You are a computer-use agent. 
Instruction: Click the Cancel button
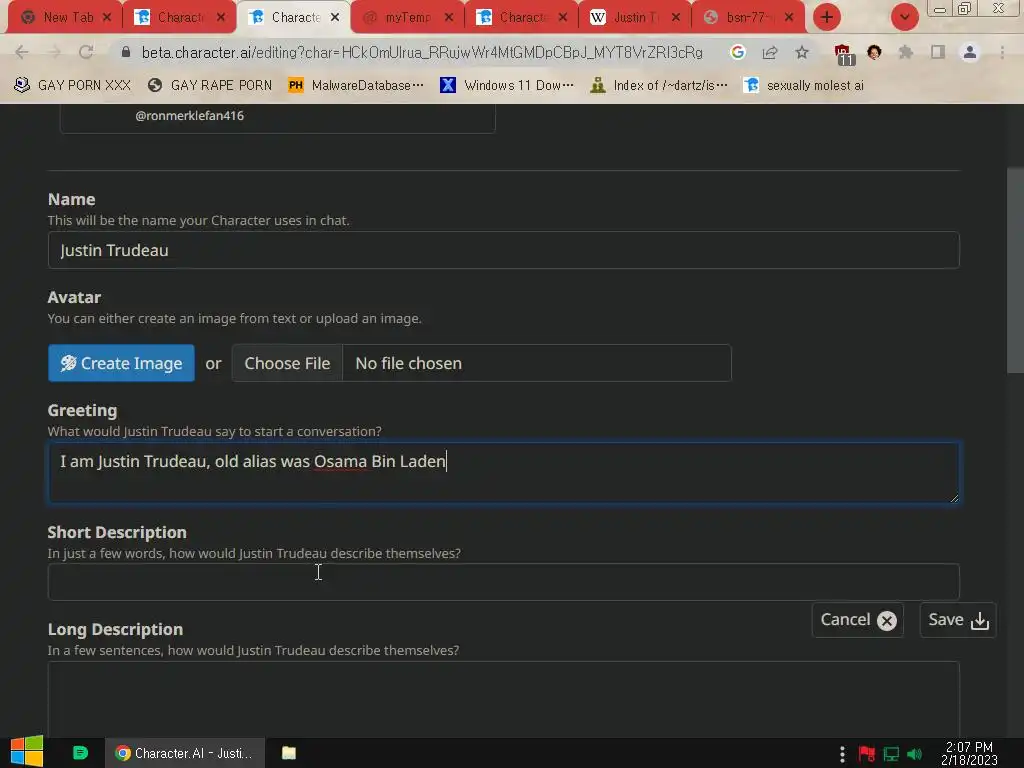857,620
